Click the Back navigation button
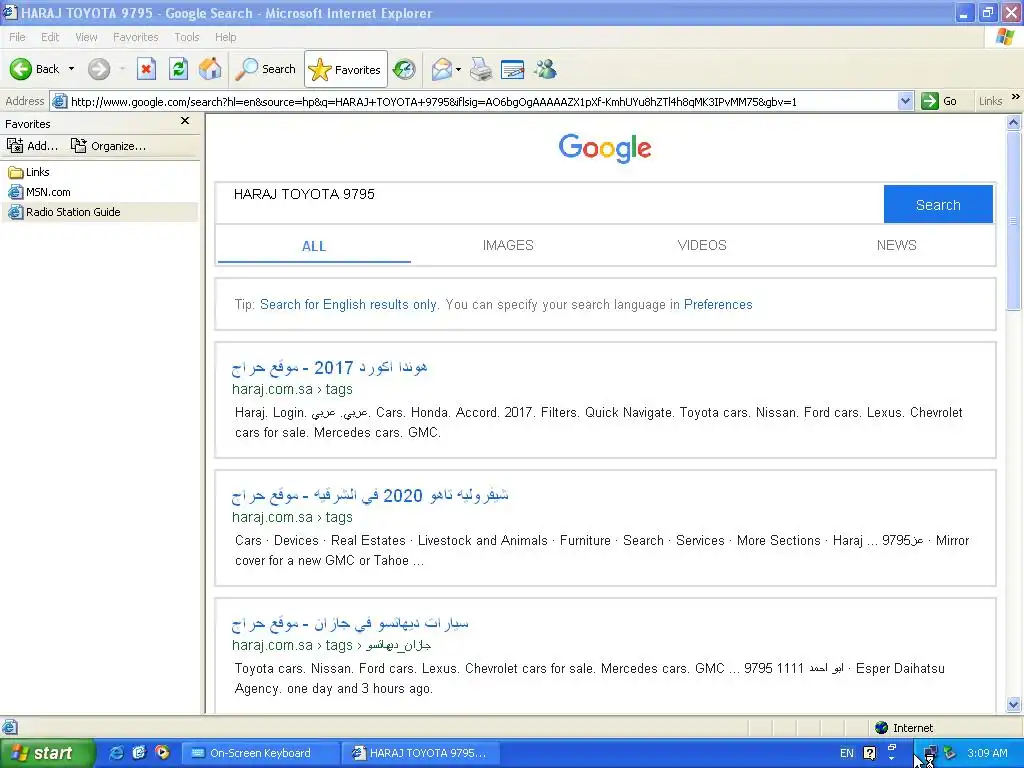Viewport: 1024px width, 768px height. pyautogui.click(x=34, y=69)
